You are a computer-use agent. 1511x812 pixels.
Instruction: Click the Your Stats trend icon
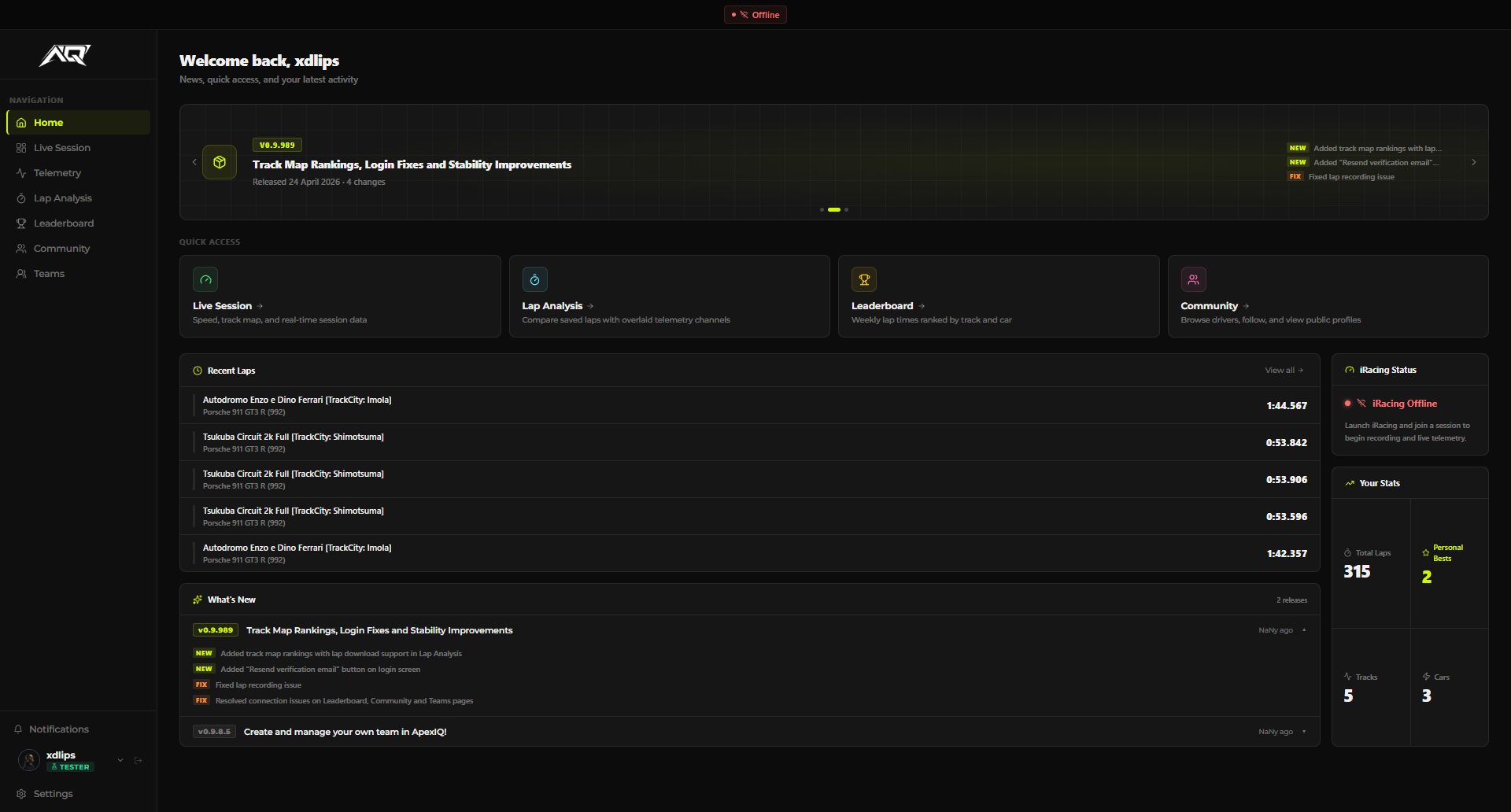pyautogui.click(x=1350, y=483)
